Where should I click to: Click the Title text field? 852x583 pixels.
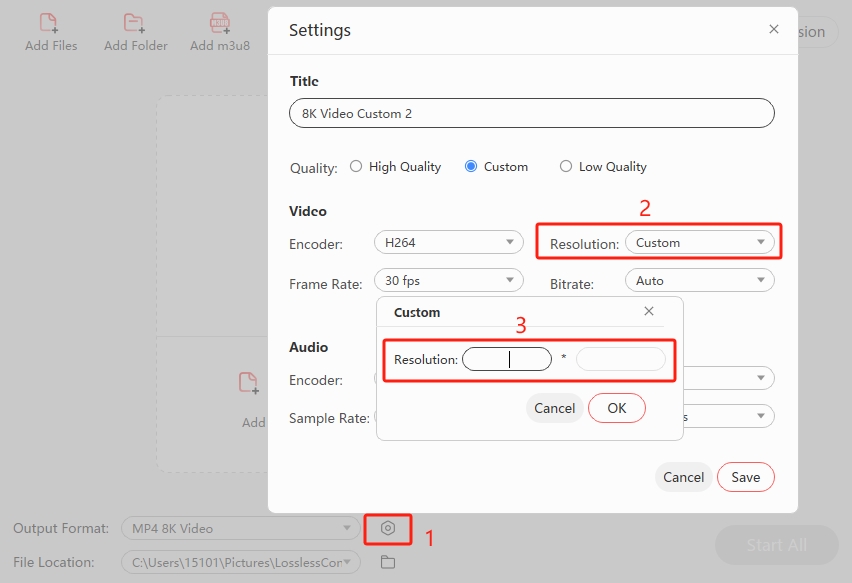click(531, 113)
